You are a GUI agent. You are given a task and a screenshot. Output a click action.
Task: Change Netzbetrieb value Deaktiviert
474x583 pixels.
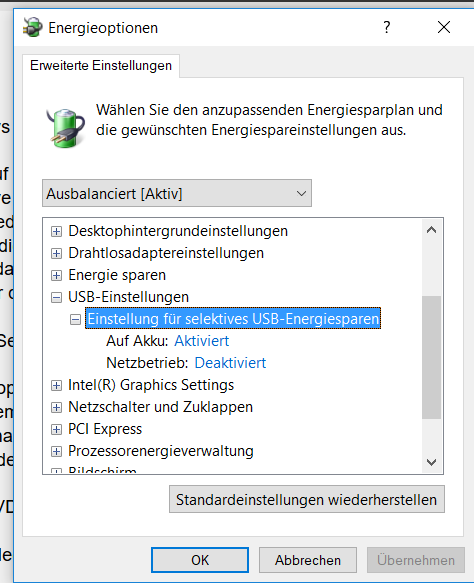coord(230,363)
